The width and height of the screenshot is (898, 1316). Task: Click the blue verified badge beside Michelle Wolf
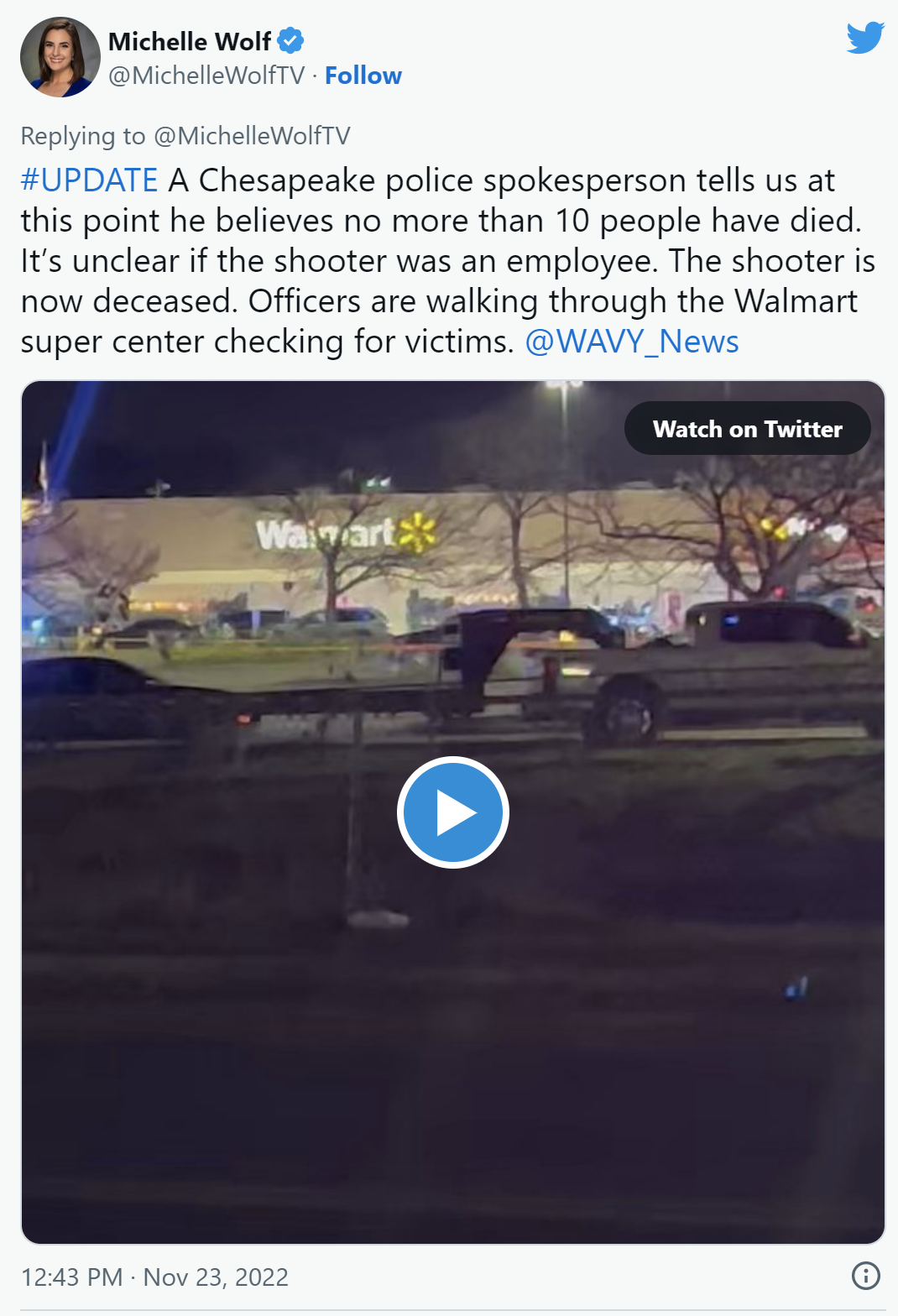[x=290, y=40]
